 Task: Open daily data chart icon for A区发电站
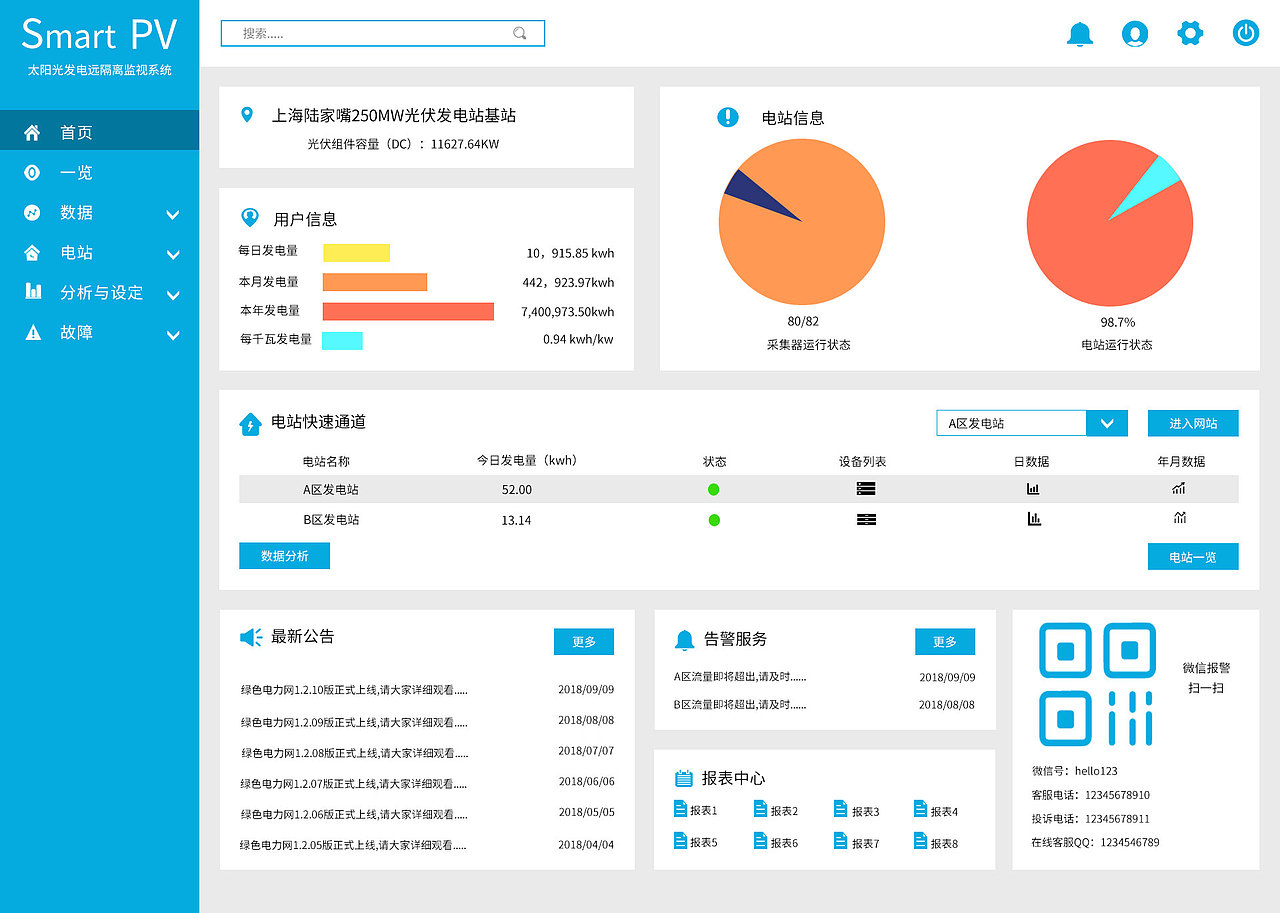pos(1033,489)
